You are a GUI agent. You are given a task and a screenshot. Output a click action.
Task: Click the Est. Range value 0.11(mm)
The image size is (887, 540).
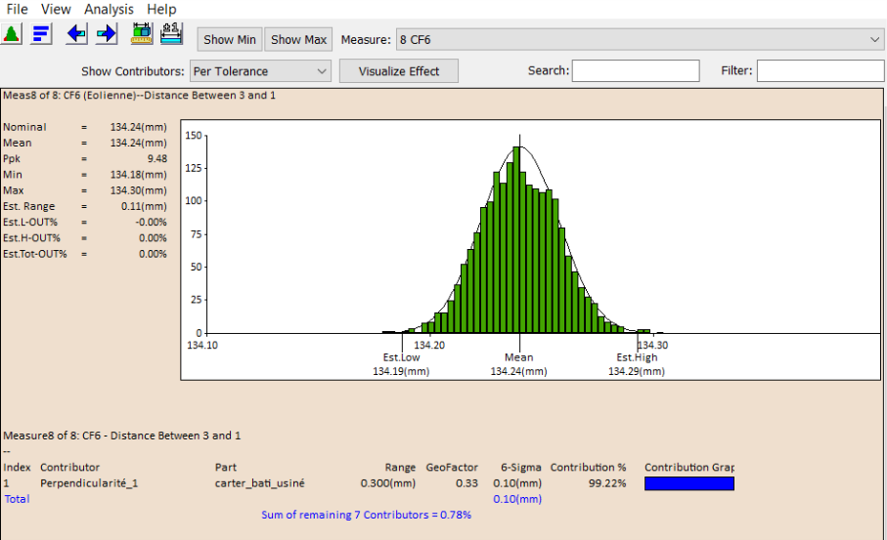[x=144, y=206]
